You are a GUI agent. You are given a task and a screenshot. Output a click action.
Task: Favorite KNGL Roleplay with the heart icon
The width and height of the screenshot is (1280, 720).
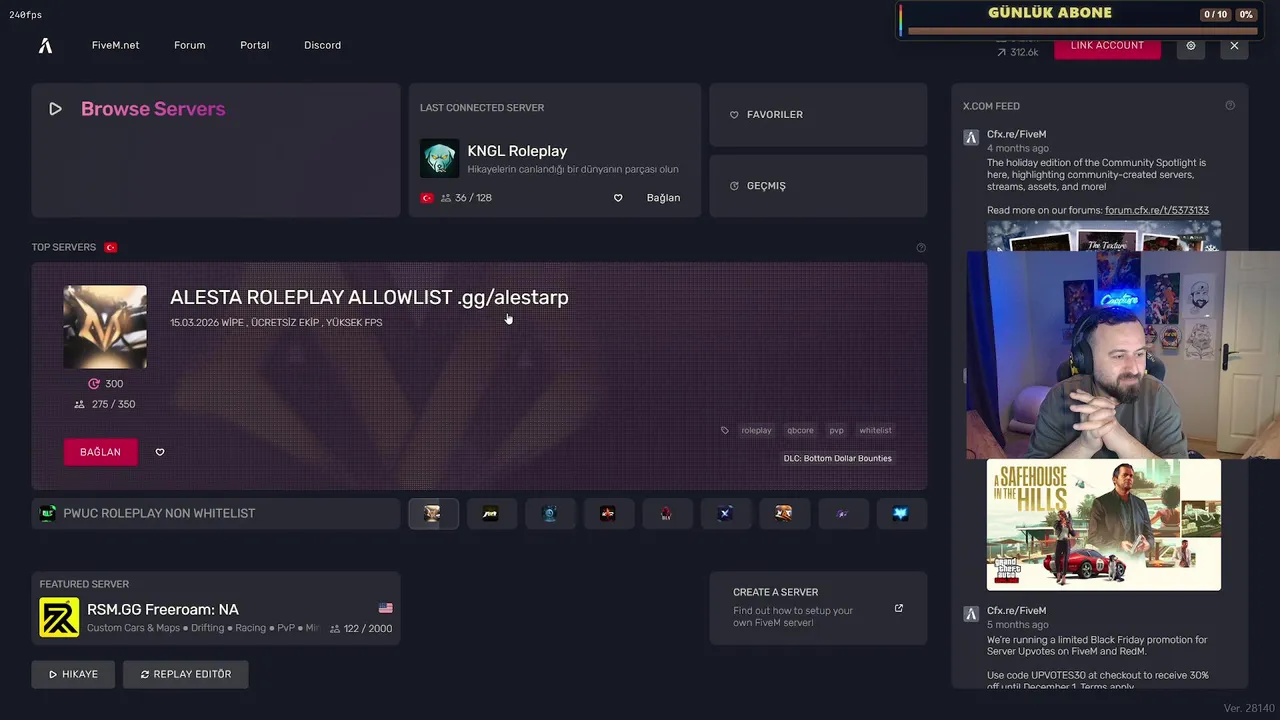pyautogui.click(x=618, y=198)
